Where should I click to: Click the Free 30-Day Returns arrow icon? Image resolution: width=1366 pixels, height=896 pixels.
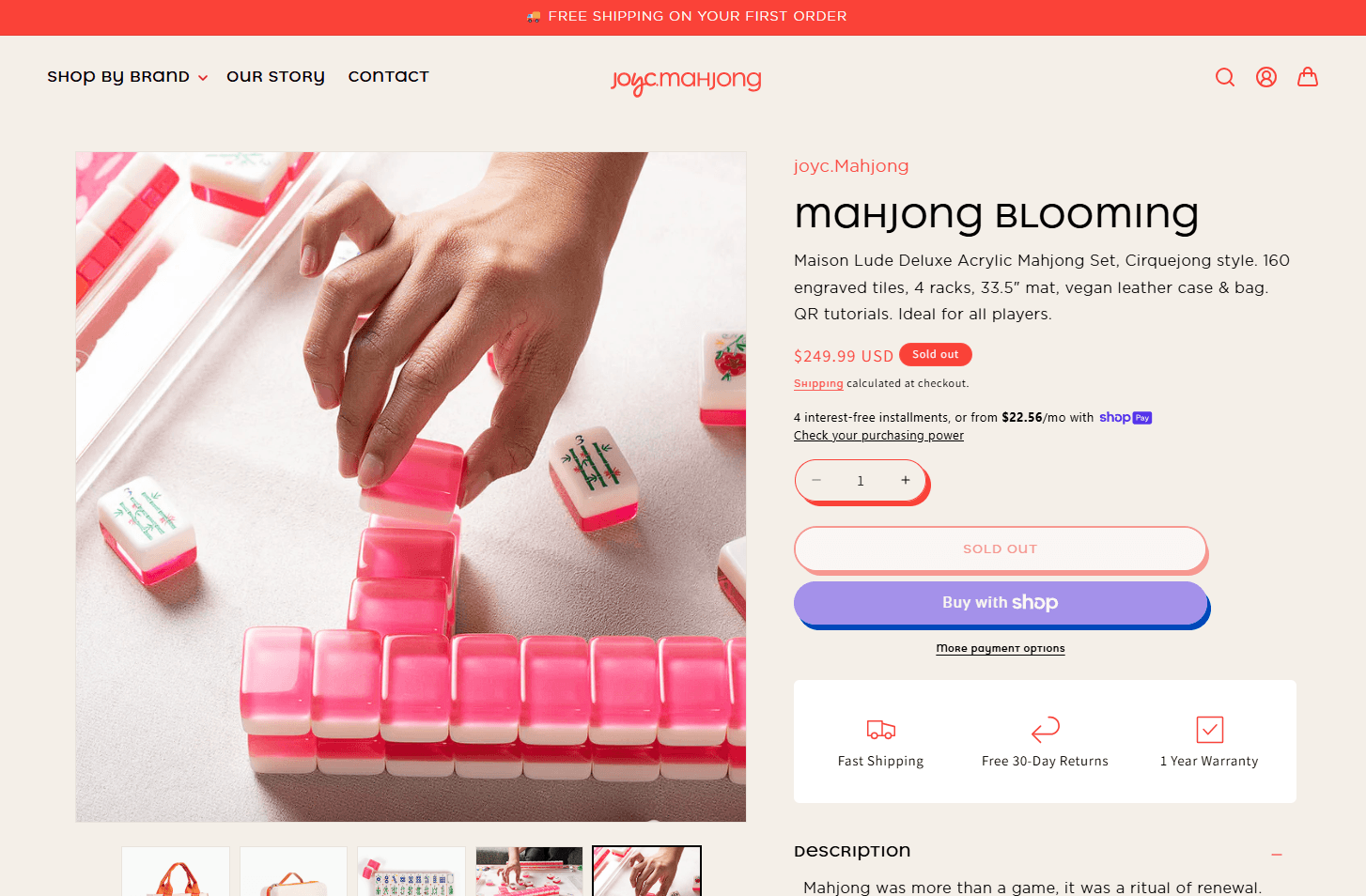(1045, 730)
